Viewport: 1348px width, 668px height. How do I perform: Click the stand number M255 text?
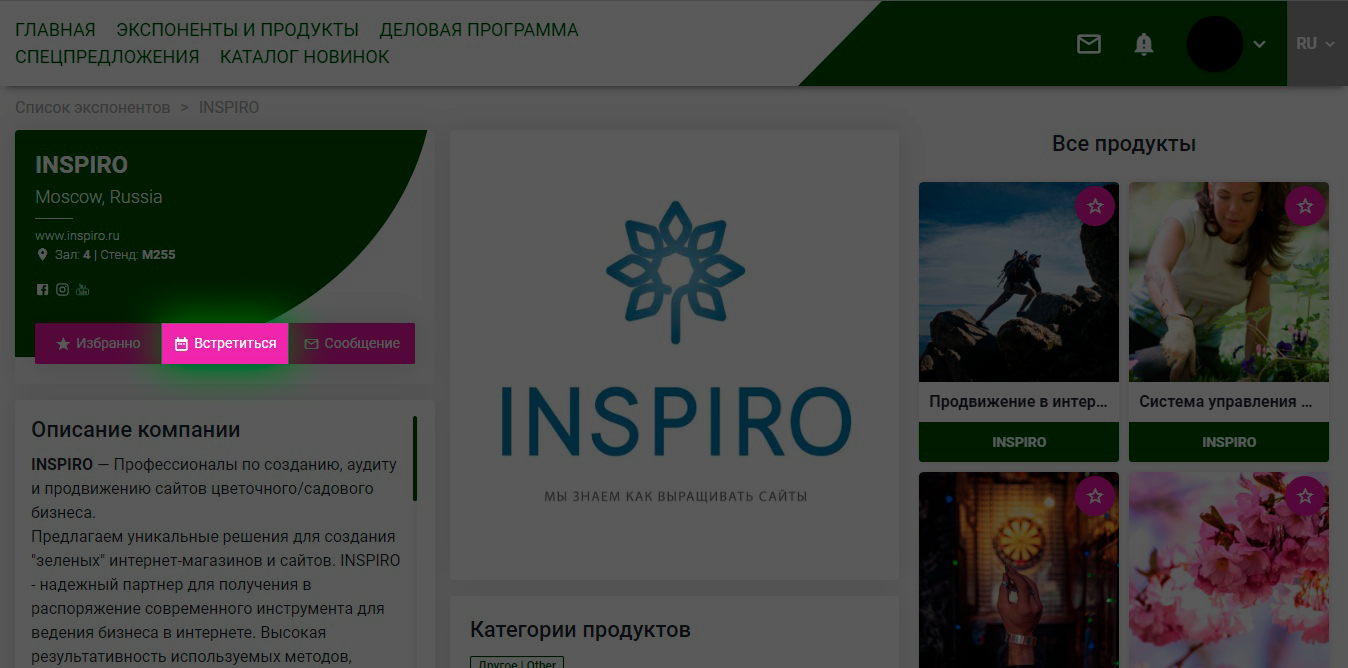[159, 255]
